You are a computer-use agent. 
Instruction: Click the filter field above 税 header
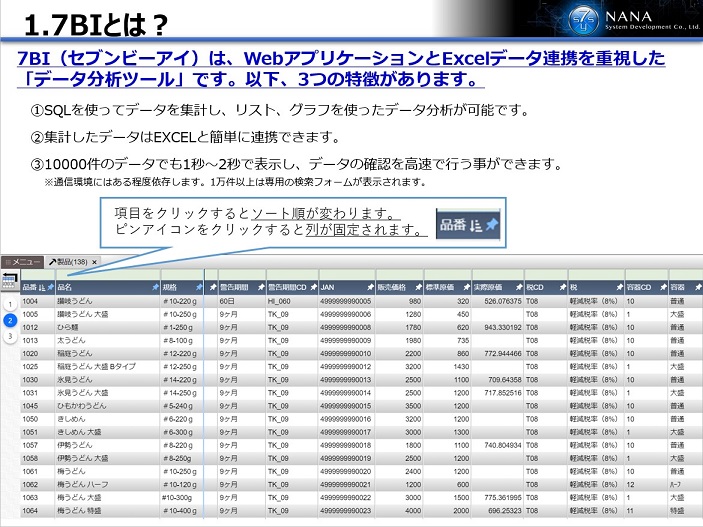coord(596,274)
